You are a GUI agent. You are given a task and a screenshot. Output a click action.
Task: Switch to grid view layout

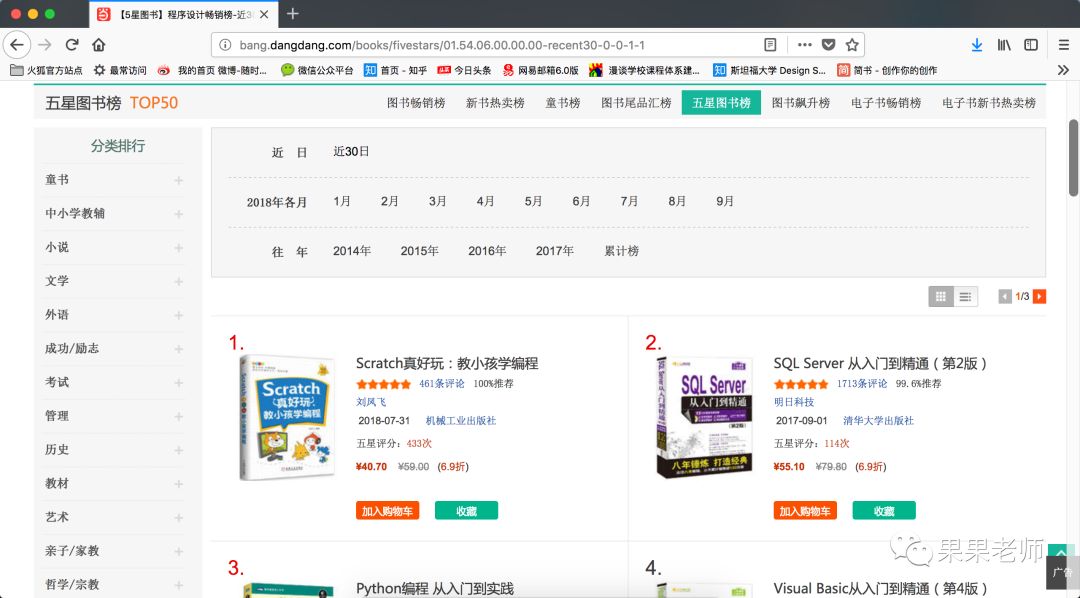[941, 297]
